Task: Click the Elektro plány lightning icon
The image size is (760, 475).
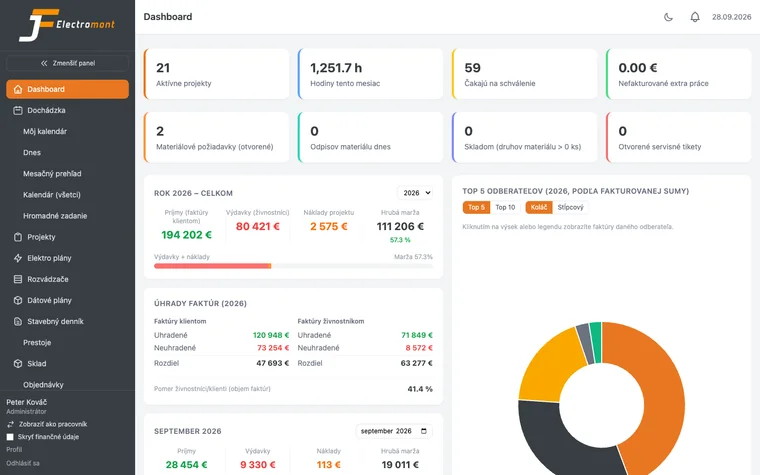Action: [x=18, y=258]
